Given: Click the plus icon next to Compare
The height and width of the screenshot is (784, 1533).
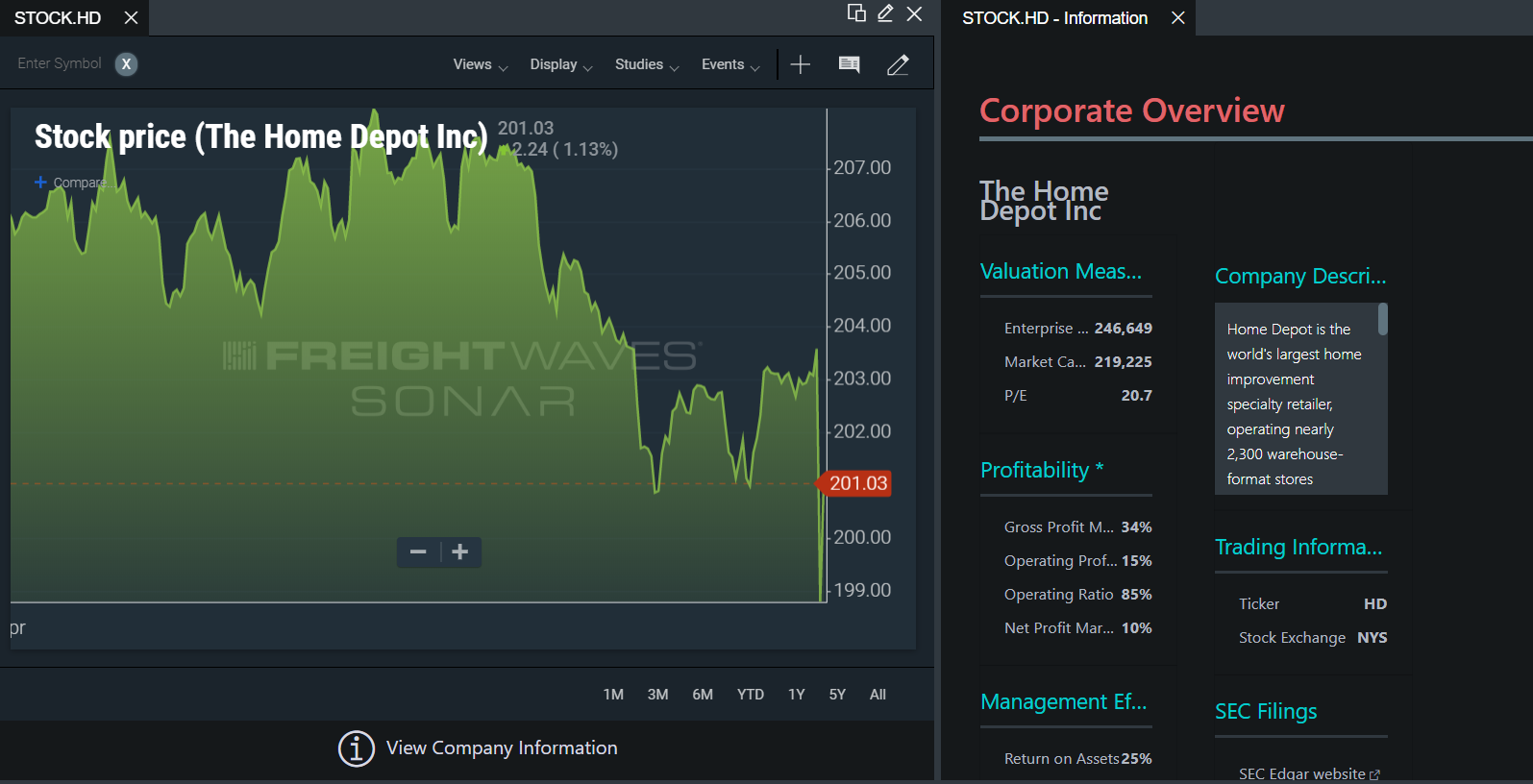Looking at the screenshot, I should click(40, 183).
